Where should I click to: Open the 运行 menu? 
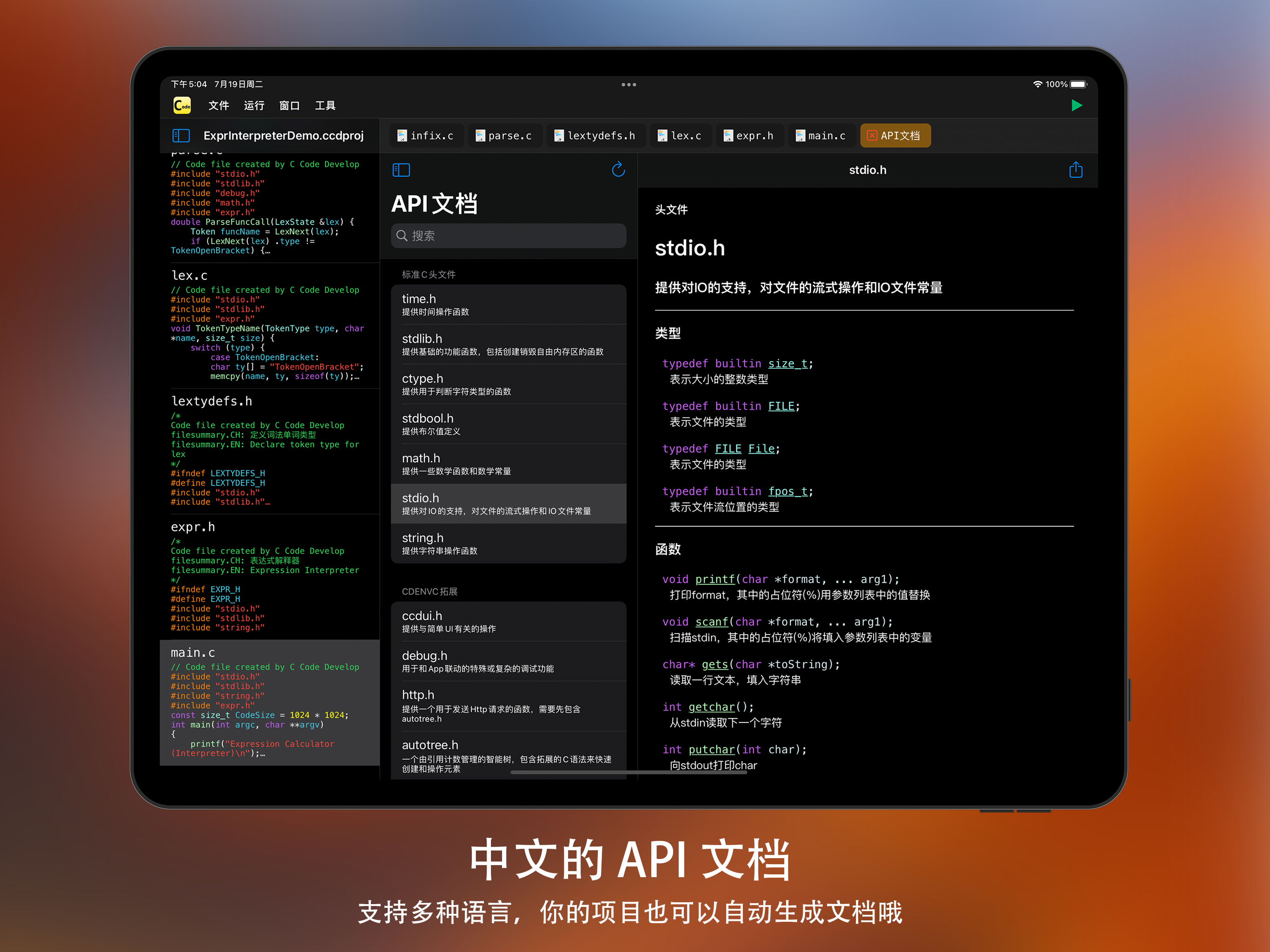(254, 106)
